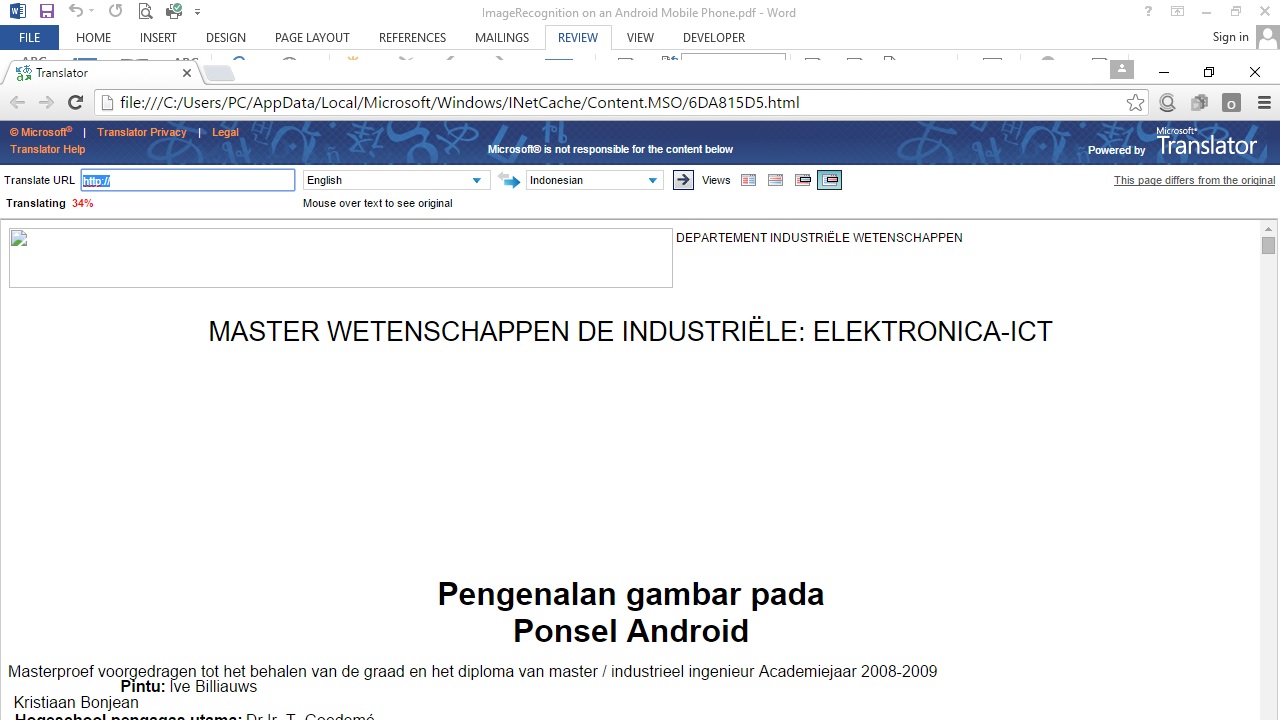Switch to the INSERT ribbon tab

[x=158, y=37]
